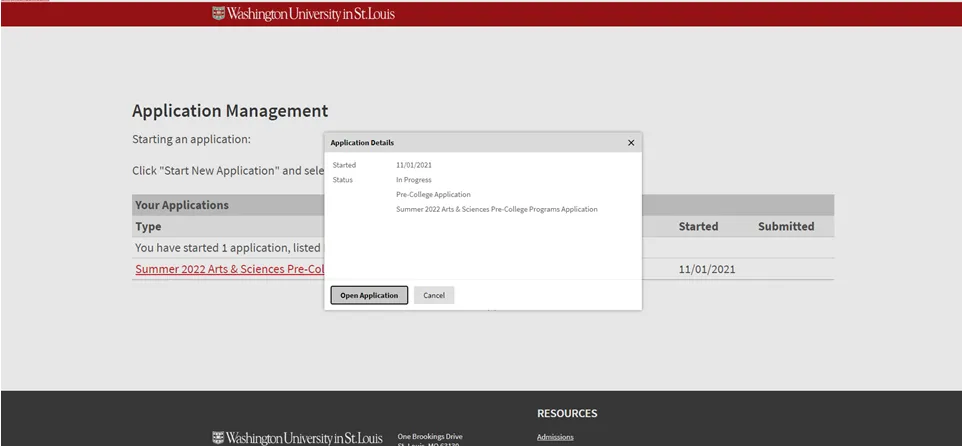Click the Application Management page heading
The image size is (962, 446).
coord(230,111)
